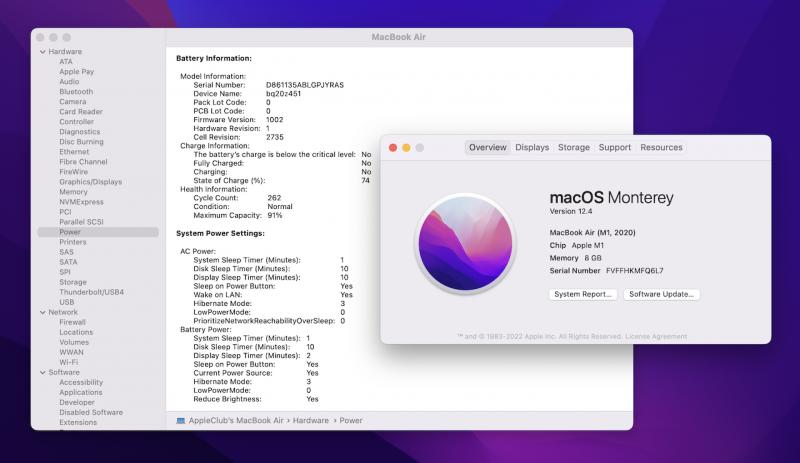The width and height of the screenshot is (800, 463).
Task: Select SPI in sidebar
Action: pos(64,272)
